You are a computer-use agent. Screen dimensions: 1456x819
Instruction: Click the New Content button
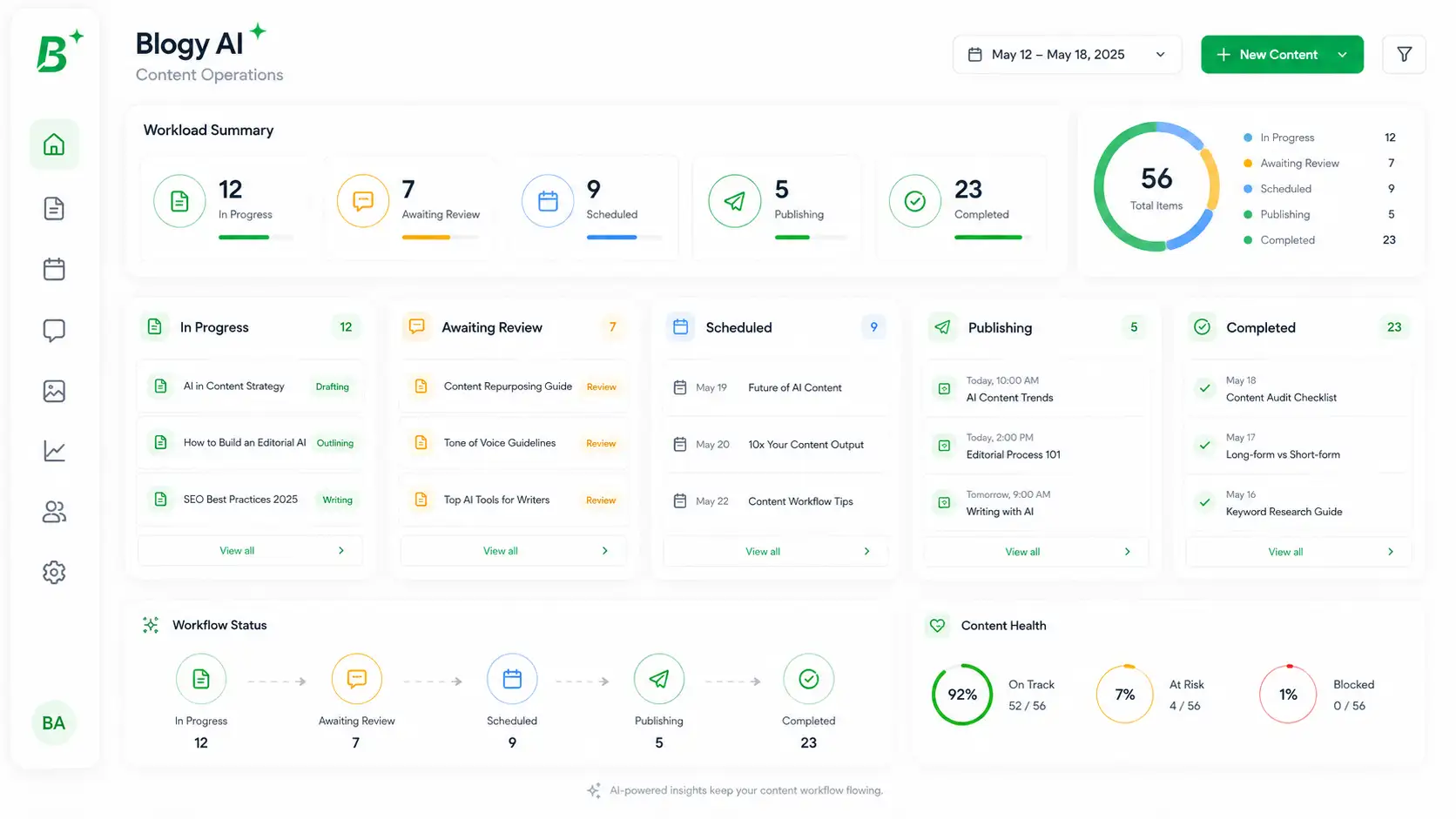click(x=1282, y=54)
